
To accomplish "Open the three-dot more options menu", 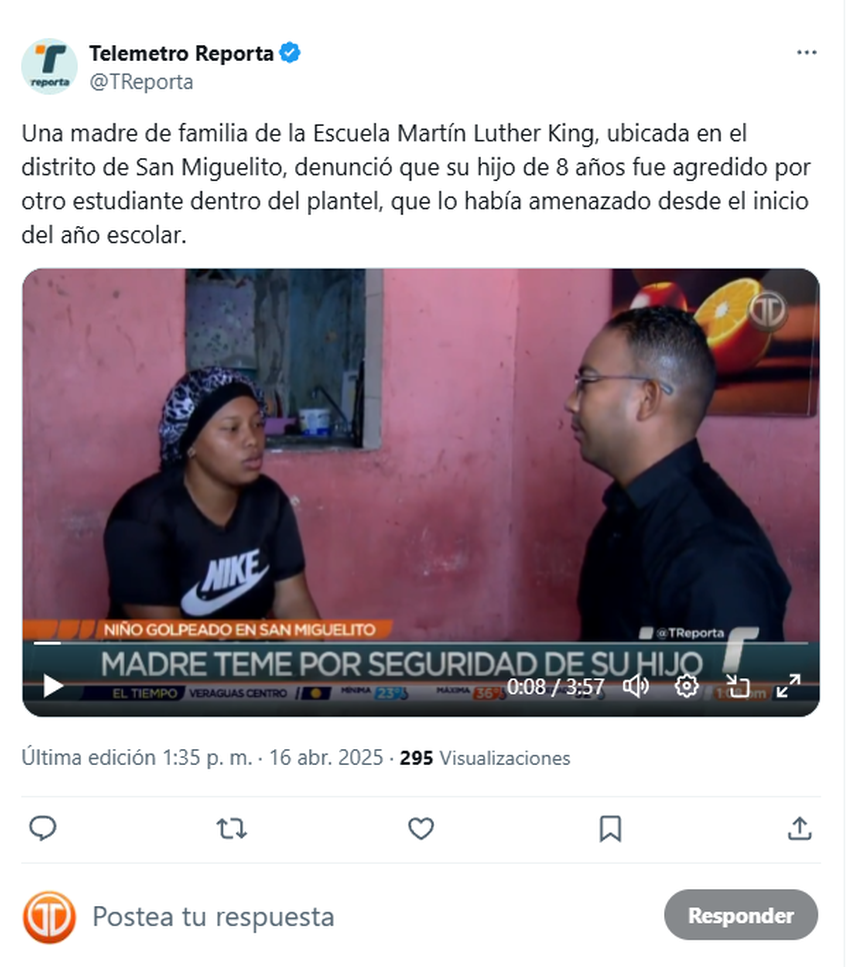I will (x=806, y=52).
